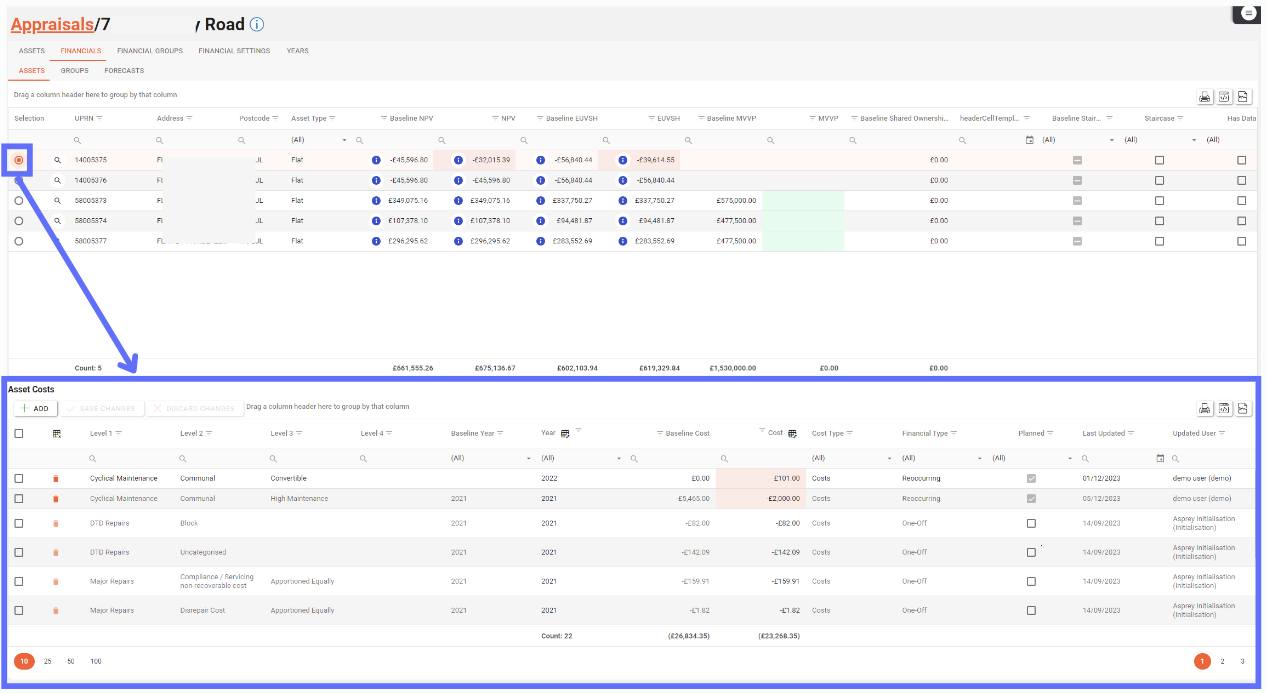This screenshot has width=1266, height=693.
Task: Click the highlighted £101.00 Cost cell
Action: click(760, 478)
